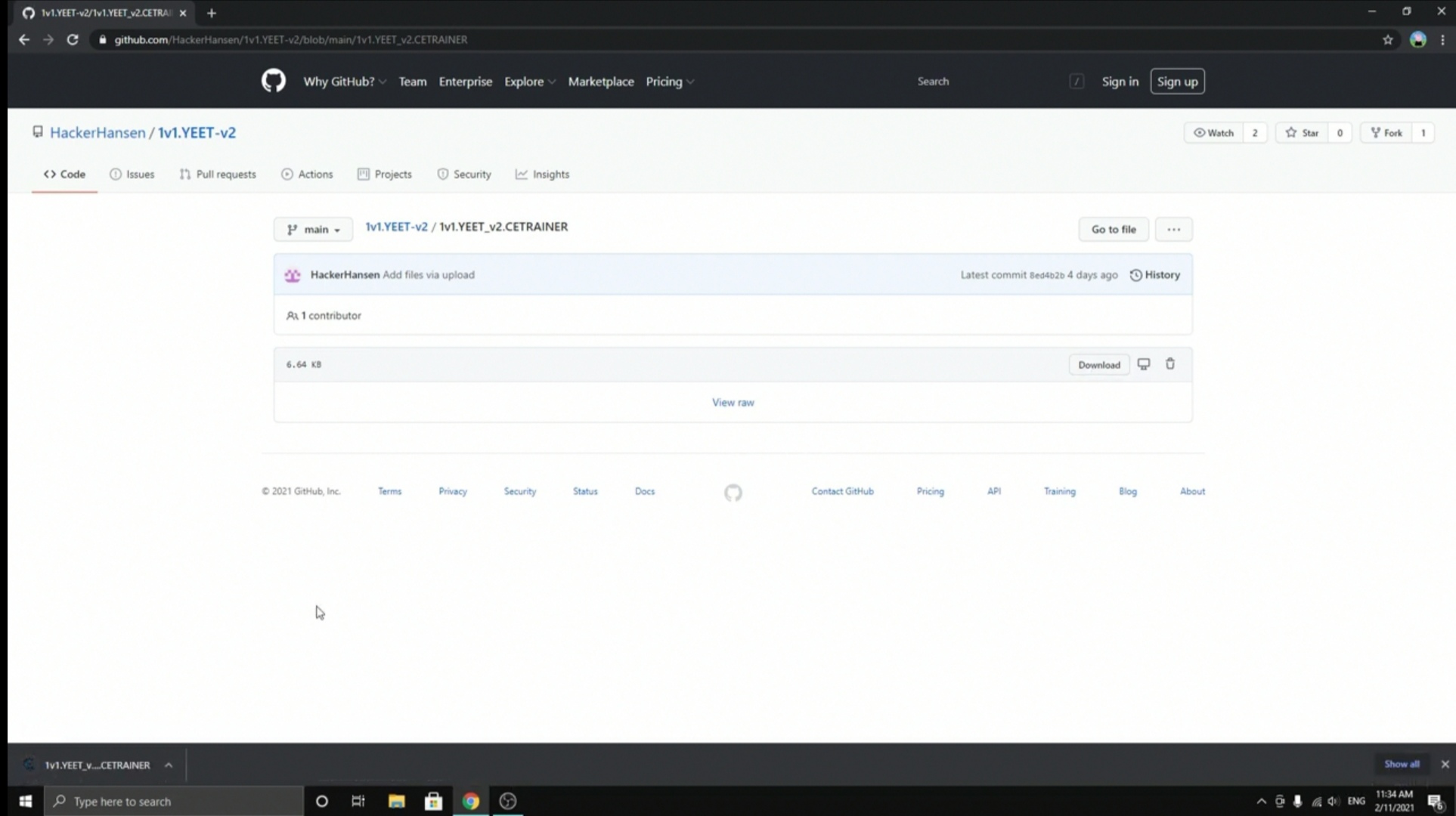Viewport: 1456px width, 816px height.
Task: Open the desktop icon next to Download
Action: coord(1144,364)
